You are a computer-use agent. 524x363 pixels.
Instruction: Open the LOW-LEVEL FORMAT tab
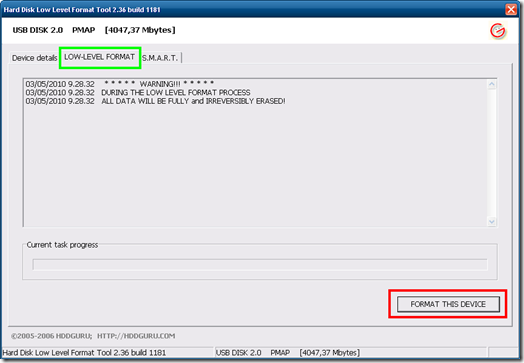pyautogui.click(x=100, y=57)
